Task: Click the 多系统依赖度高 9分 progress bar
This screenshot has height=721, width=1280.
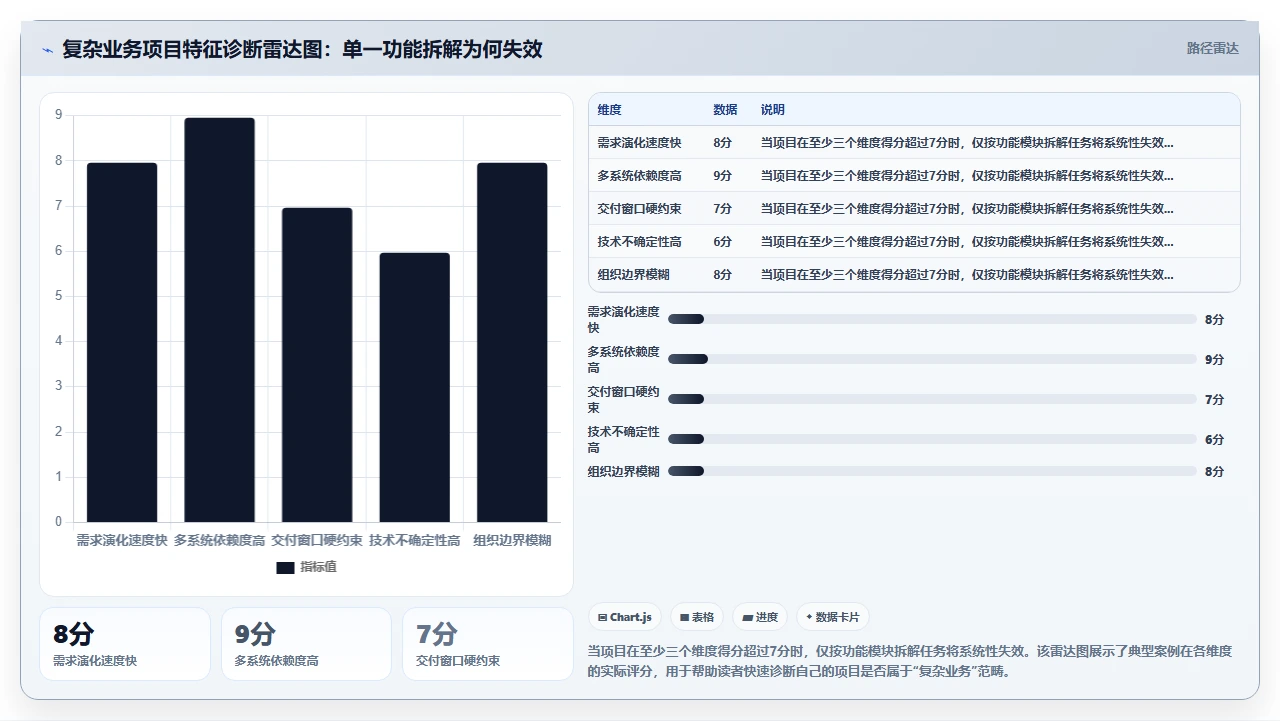Action: pos(932,359)
